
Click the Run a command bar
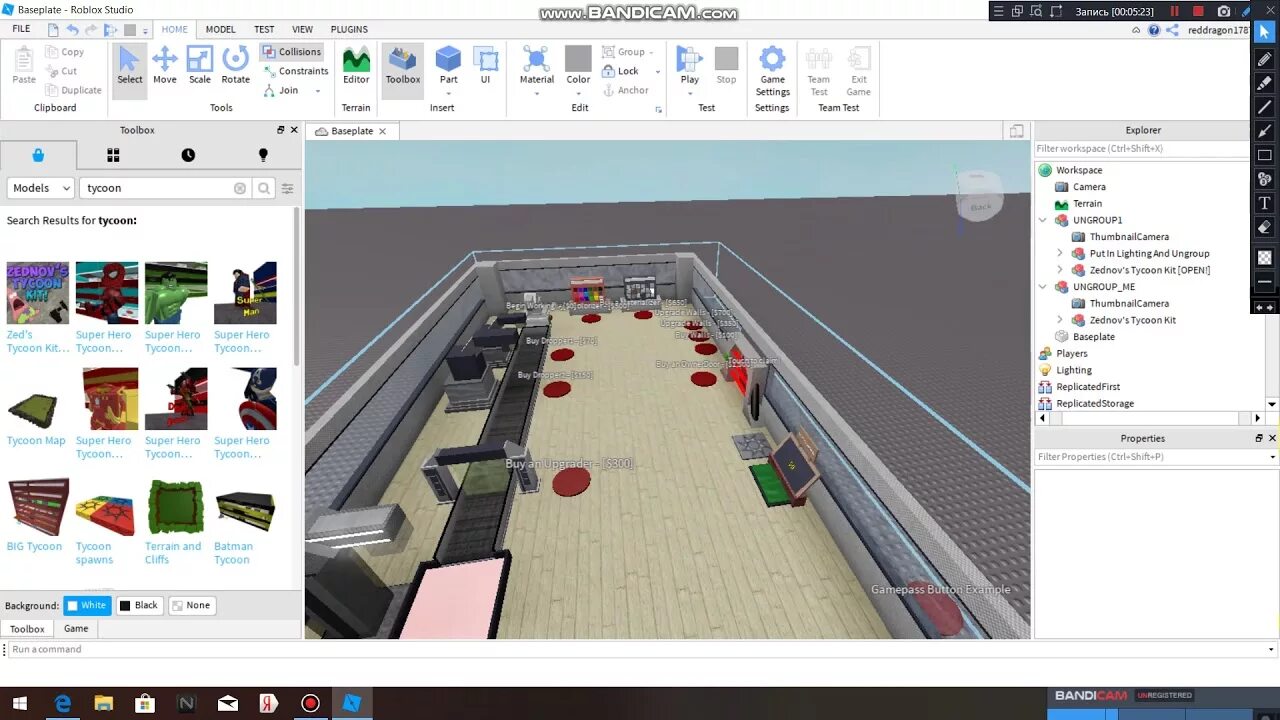(640, 649)
